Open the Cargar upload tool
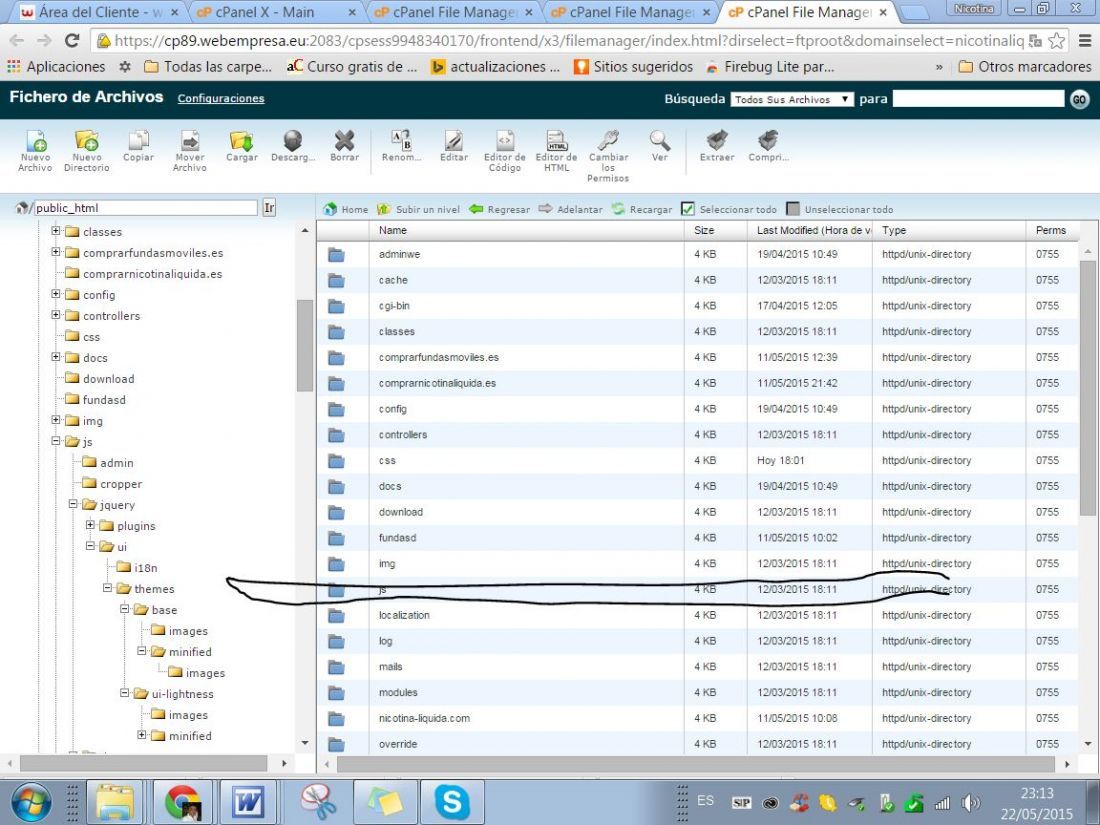The height and width of the screenshot is (825, 1100). 241,141
